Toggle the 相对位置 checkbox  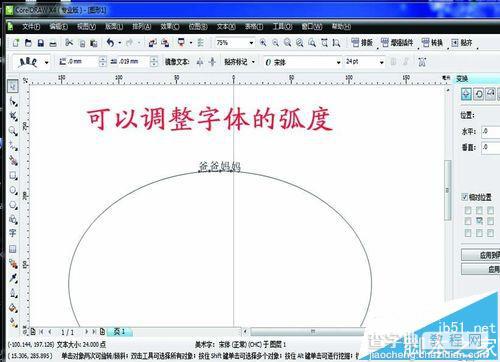(x=464, y=197)
